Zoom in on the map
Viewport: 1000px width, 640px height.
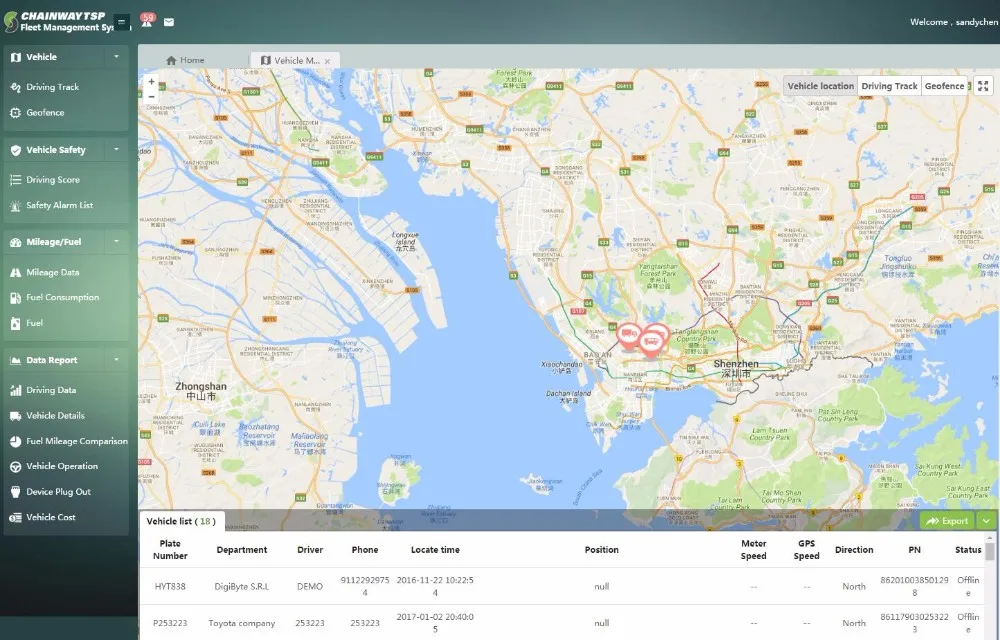tap(151, 82)
